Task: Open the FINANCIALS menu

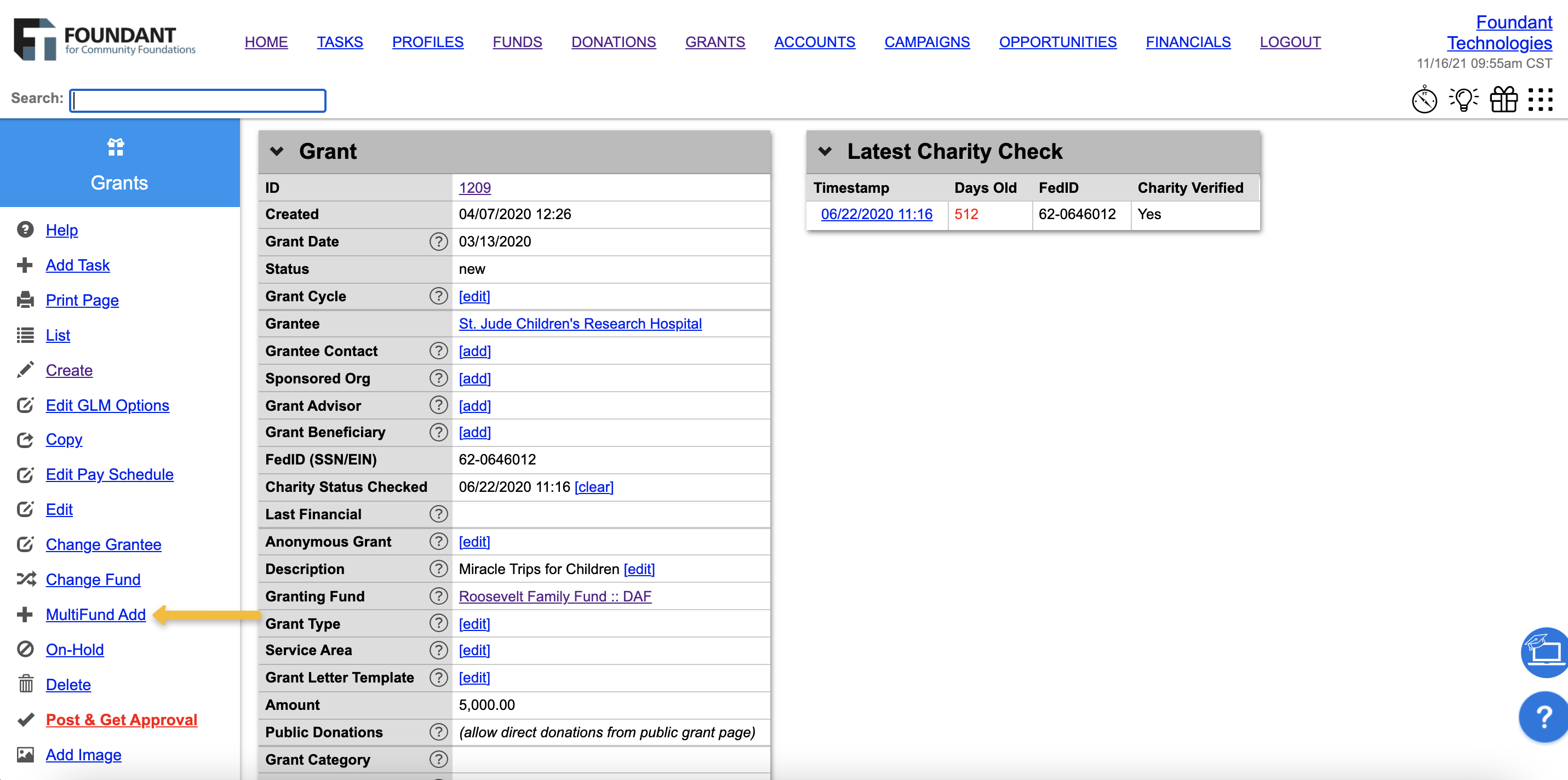Action: [x=1188, y=42]
